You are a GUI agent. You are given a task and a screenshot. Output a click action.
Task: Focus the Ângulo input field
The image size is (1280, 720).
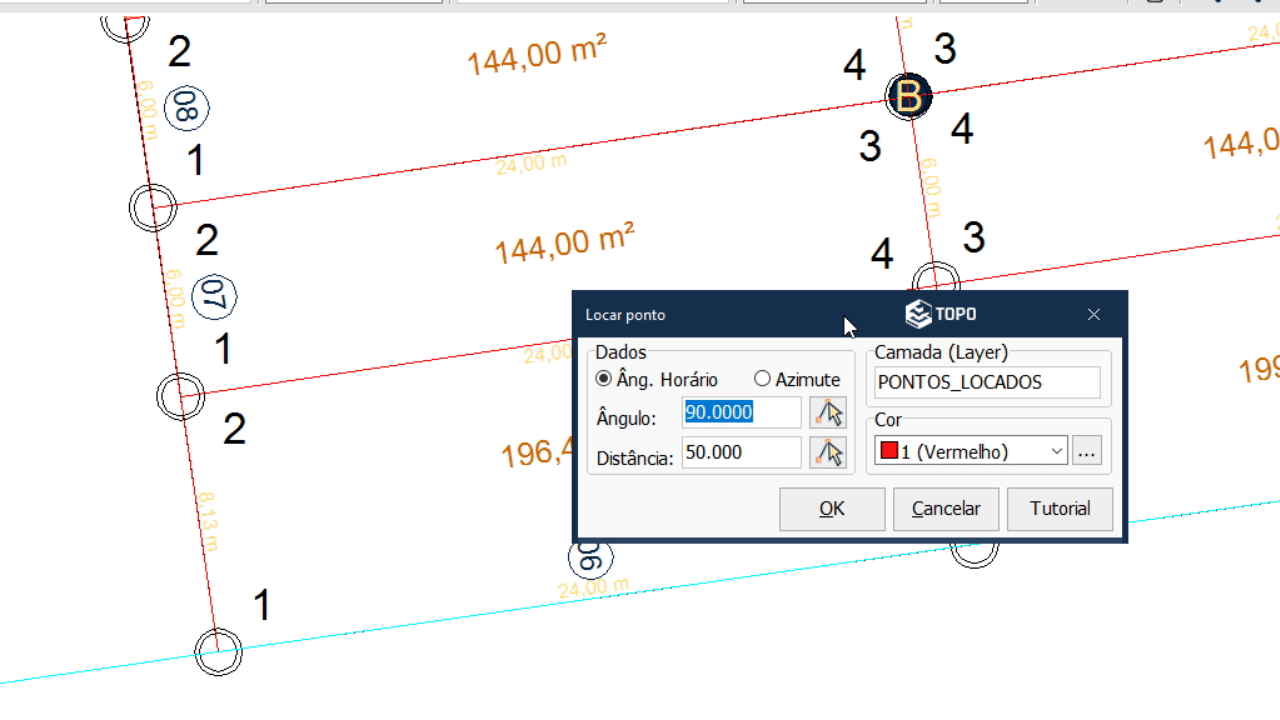pyautogui.click(x=741, y=412)
